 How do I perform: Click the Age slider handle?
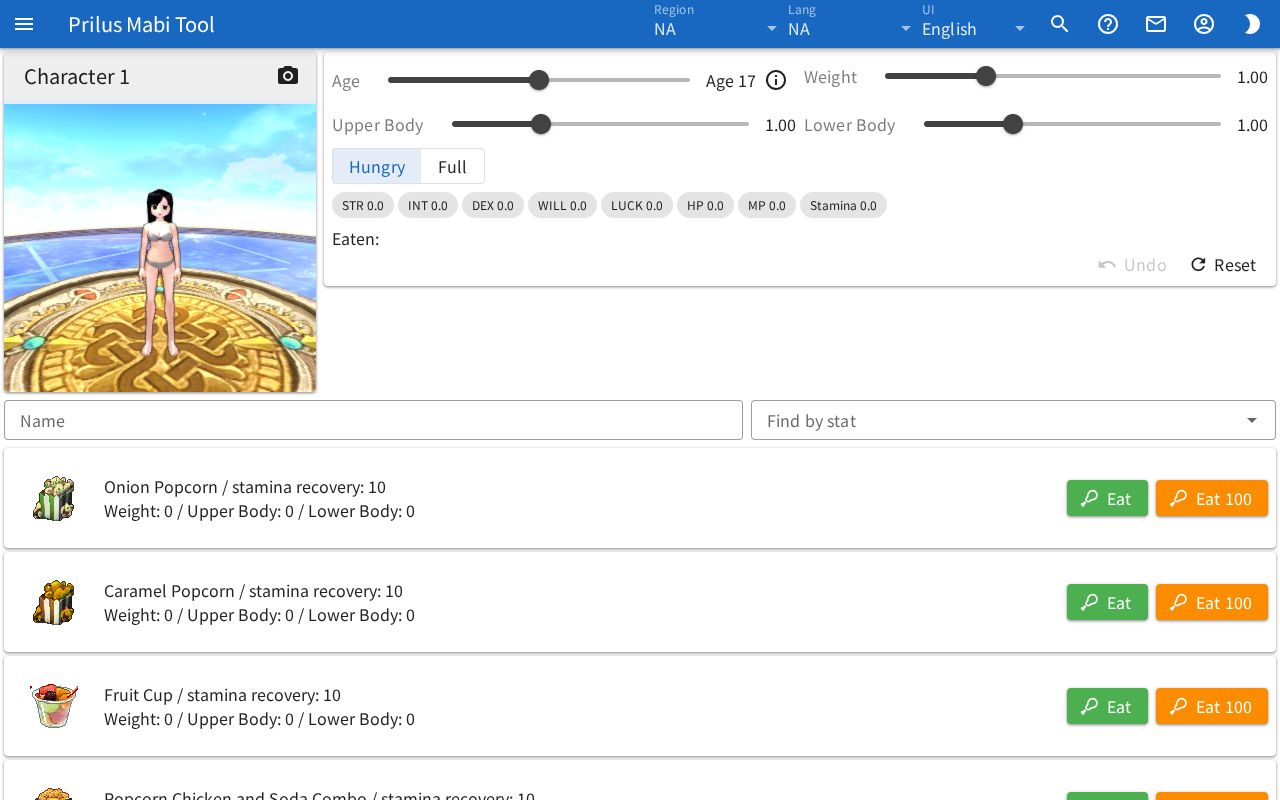coord(539,80)
